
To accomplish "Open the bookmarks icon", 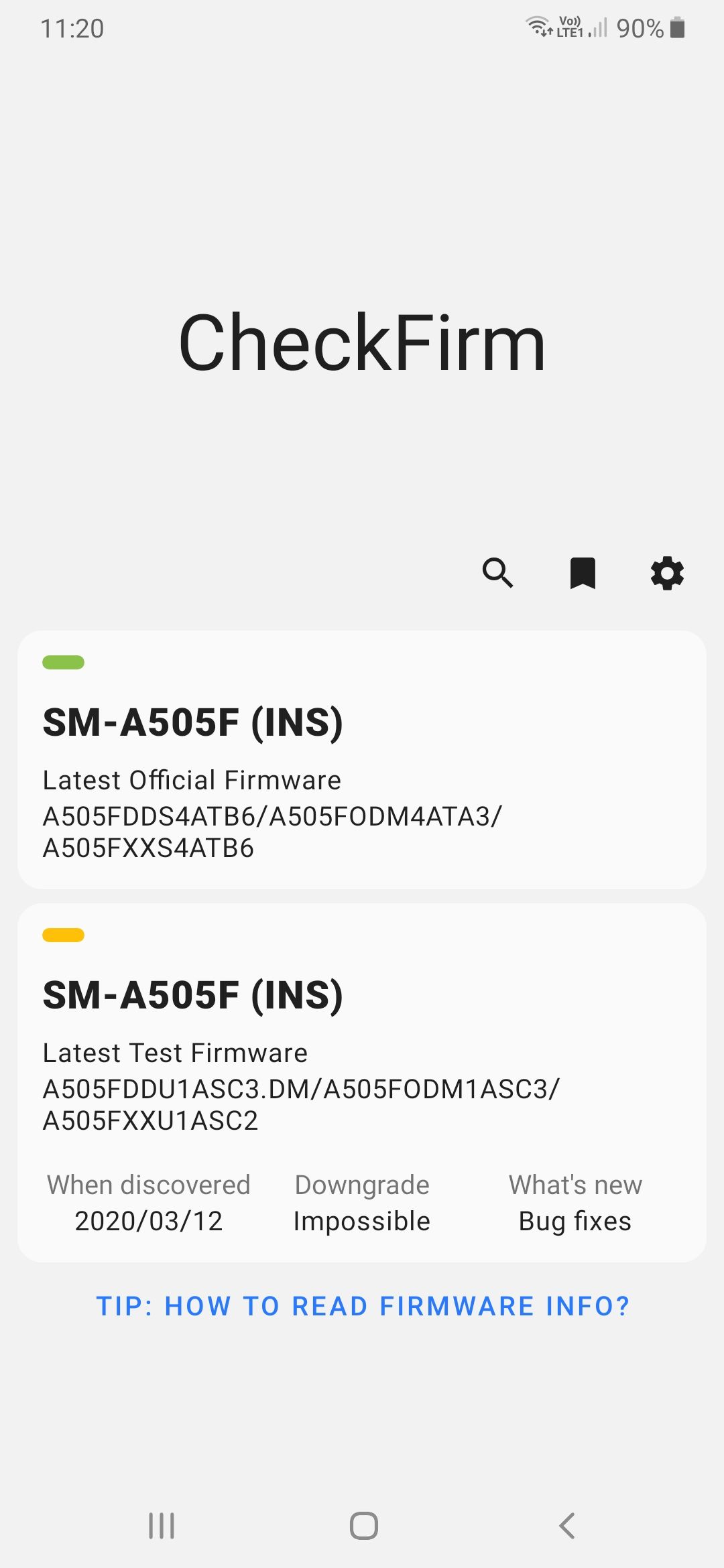I will click(x=583, y=573).
